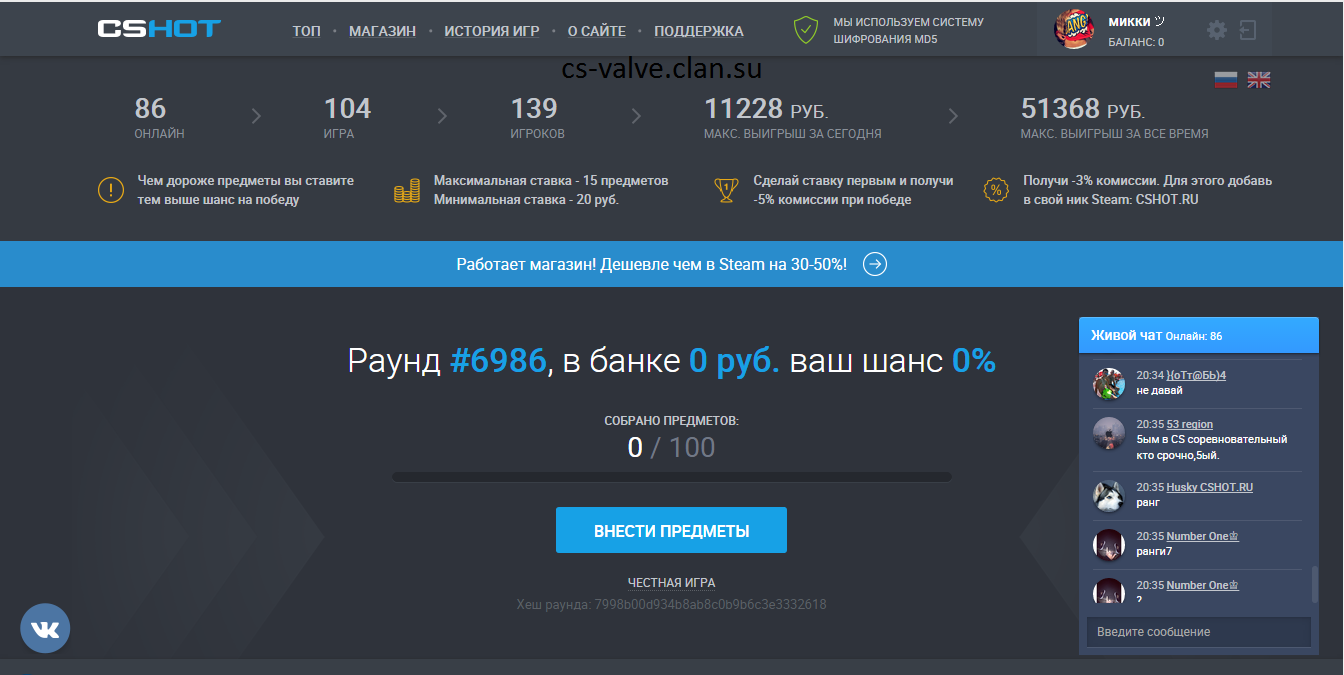Open the ТОП menu item
The height and width of the screenshot is (675, 1344).
click(x=307, y=31)
